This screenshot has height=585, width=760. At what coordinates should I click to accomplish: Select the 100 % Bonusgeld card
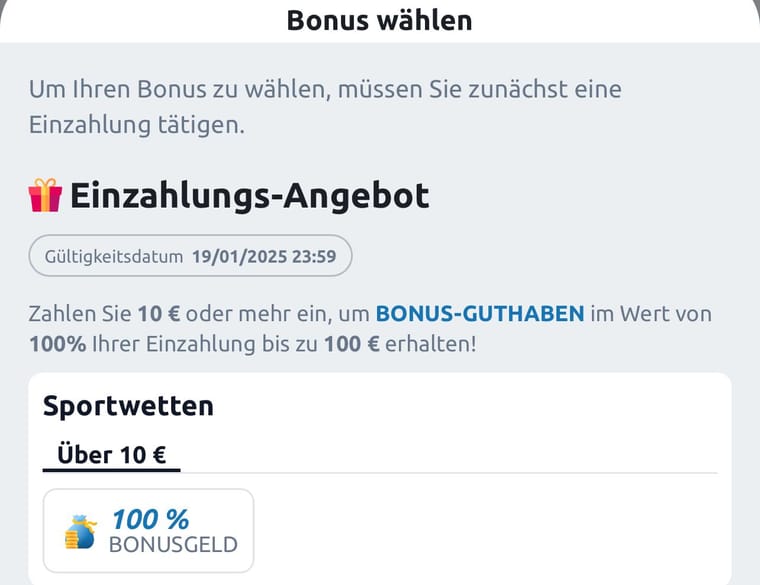point(148,531)
